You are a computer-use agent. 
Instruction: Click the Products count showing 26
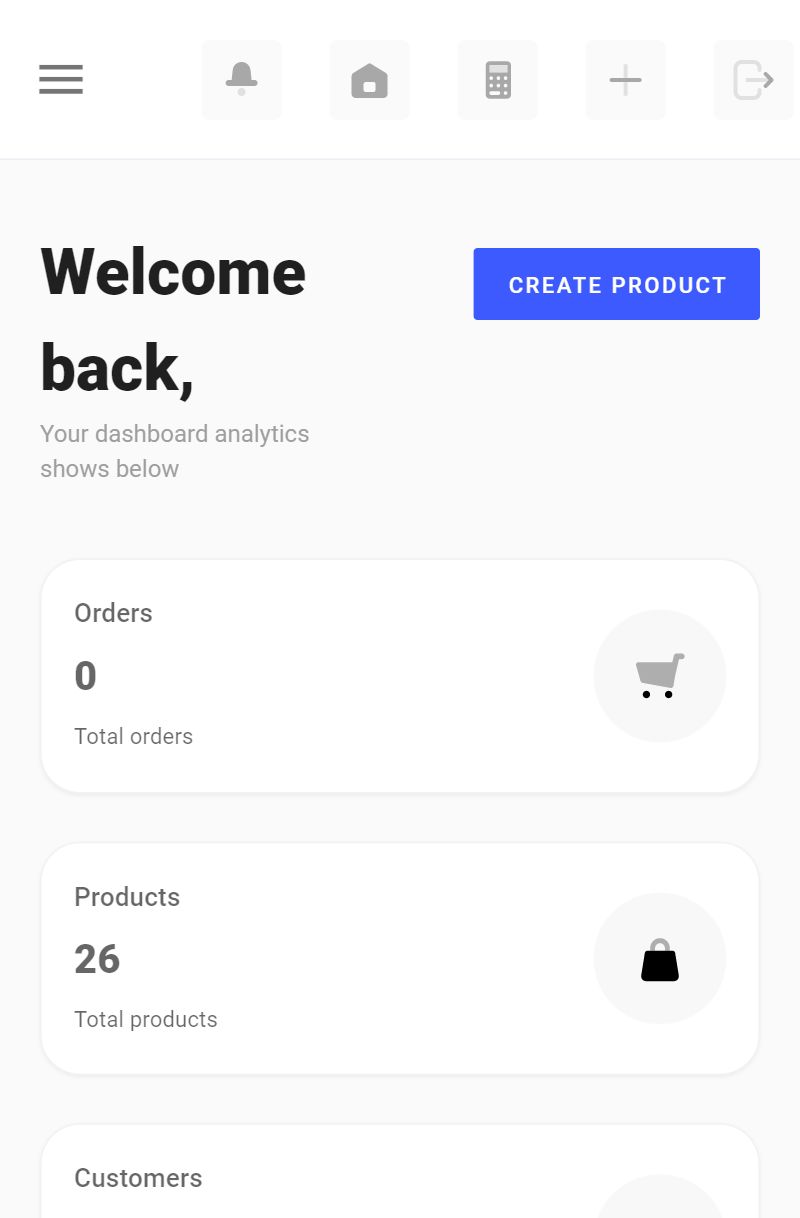coord(97,959)
